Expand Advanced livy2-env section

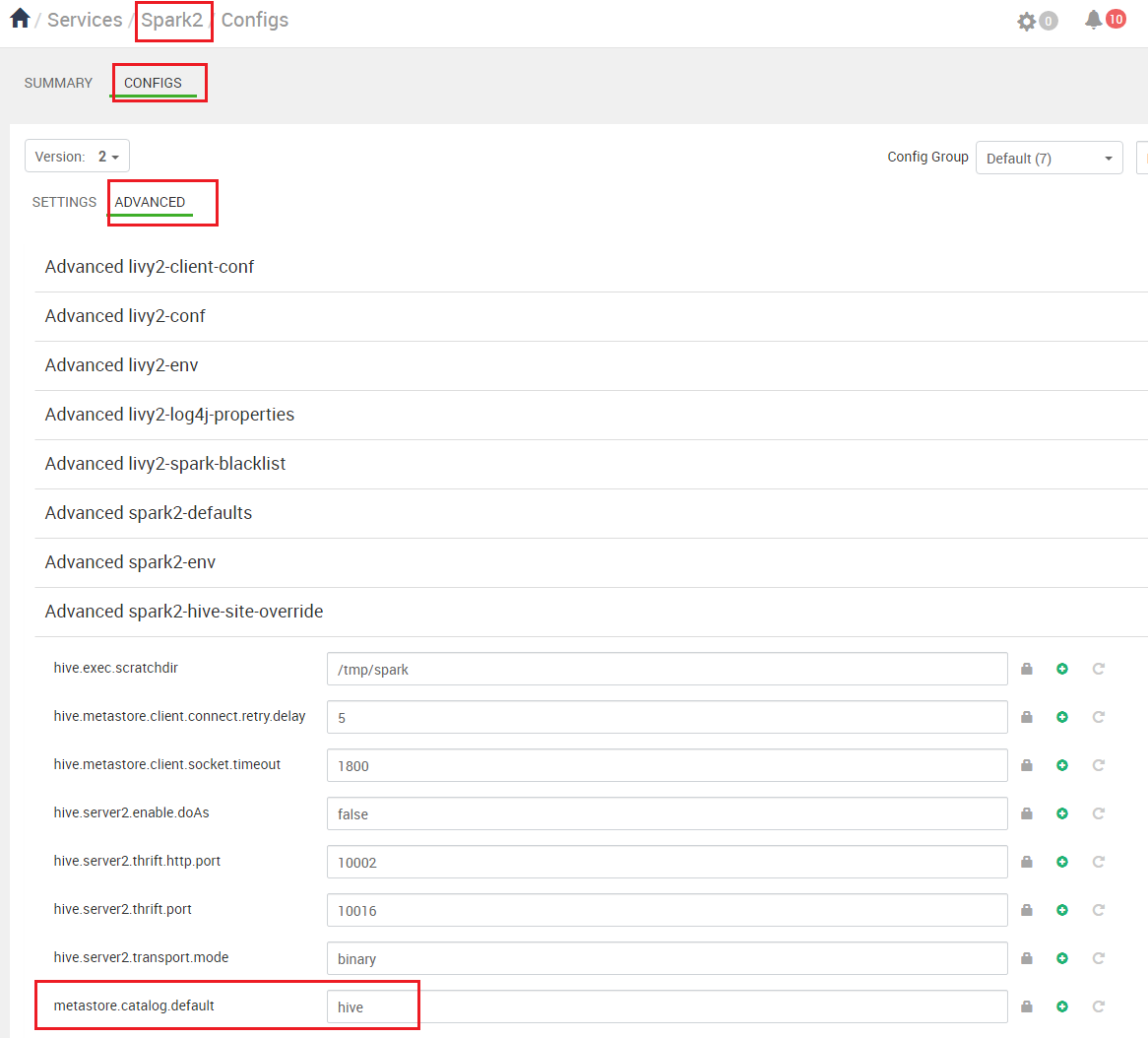121,364
